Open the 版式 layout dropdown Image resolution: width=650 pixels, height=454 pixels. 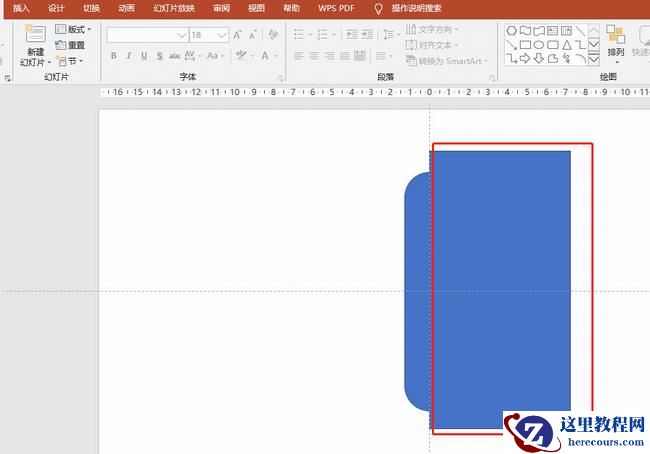(x=73, y=29)
